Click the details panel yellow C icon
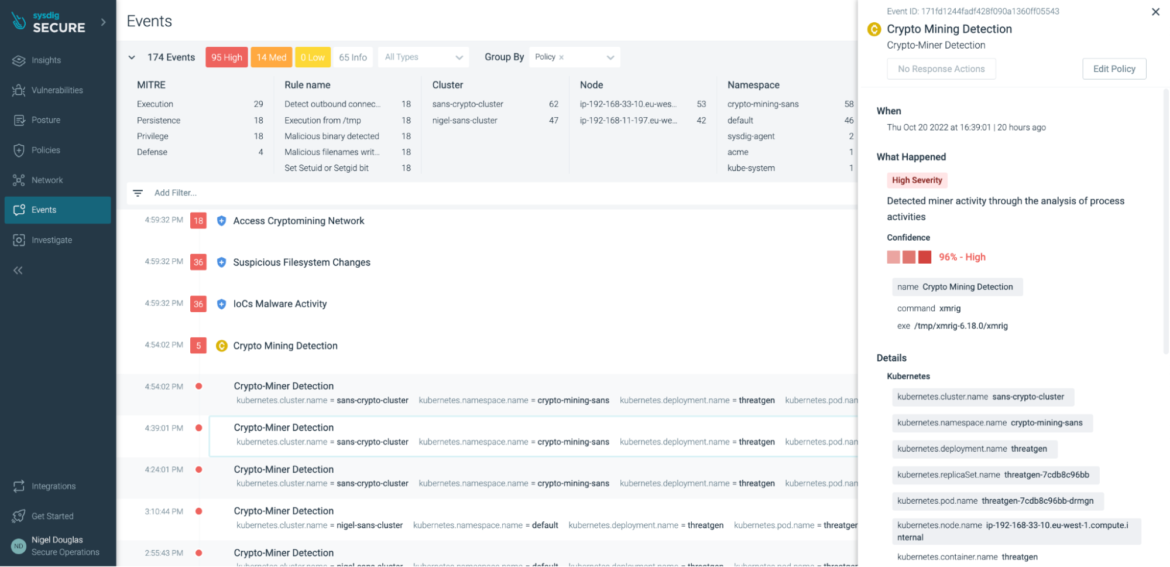The image size is (1170, 567). (875, 30)
